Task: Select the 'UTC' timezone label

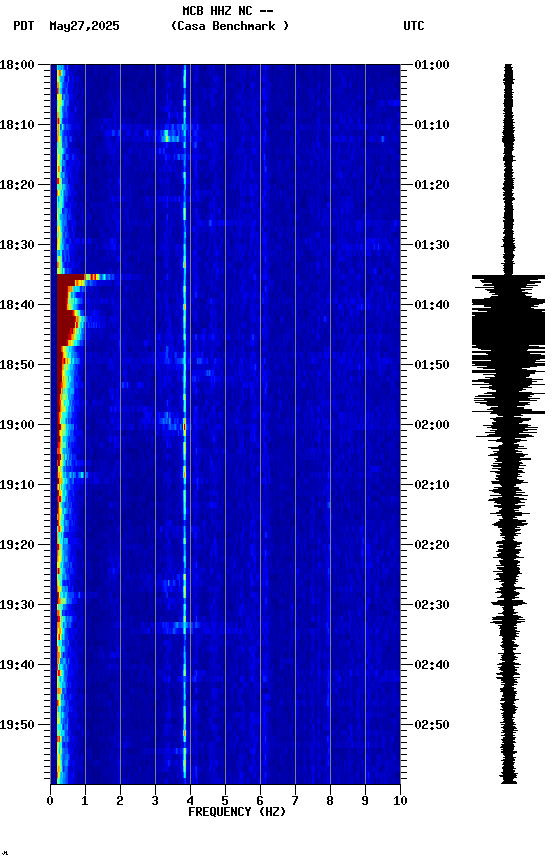Action: 414,26
